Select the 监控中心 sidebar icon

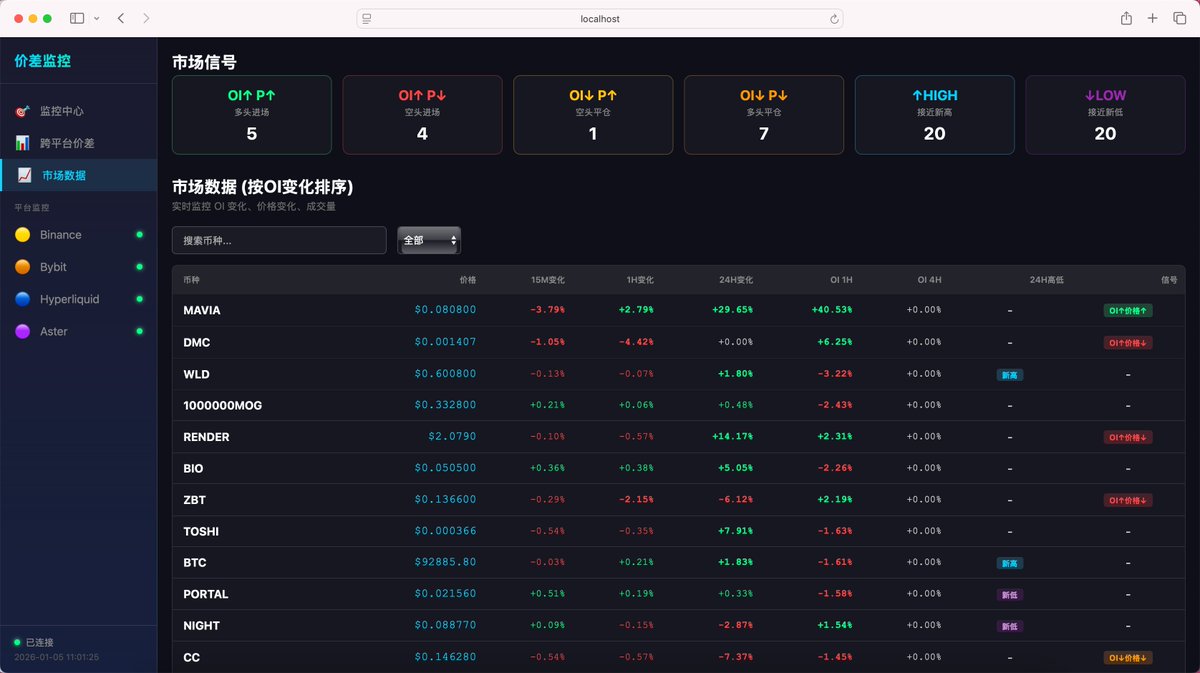tap(22, 112)
